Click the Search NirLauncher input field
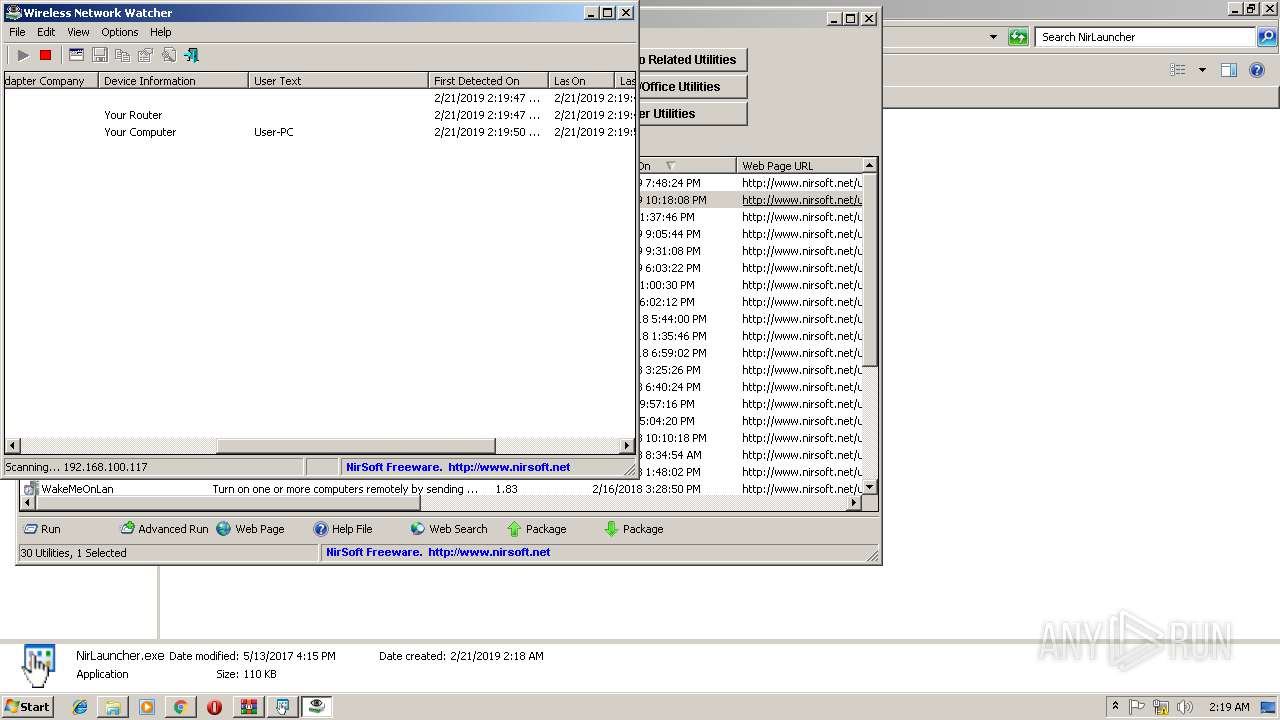 coord(1144,37)
